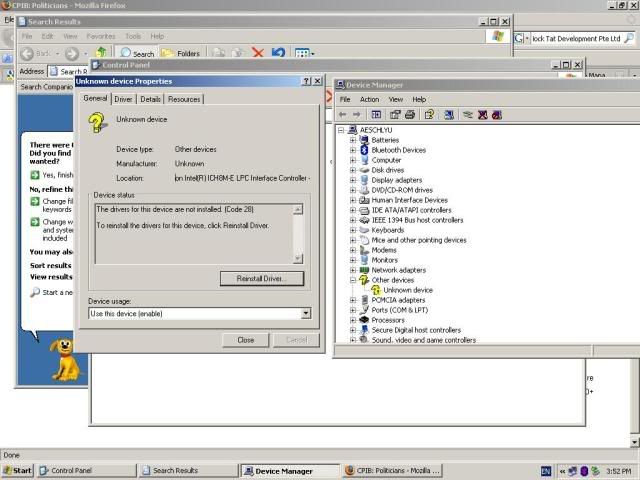
Task: Click the Search toolbar button in Search Results
Action: click(137, 53)
